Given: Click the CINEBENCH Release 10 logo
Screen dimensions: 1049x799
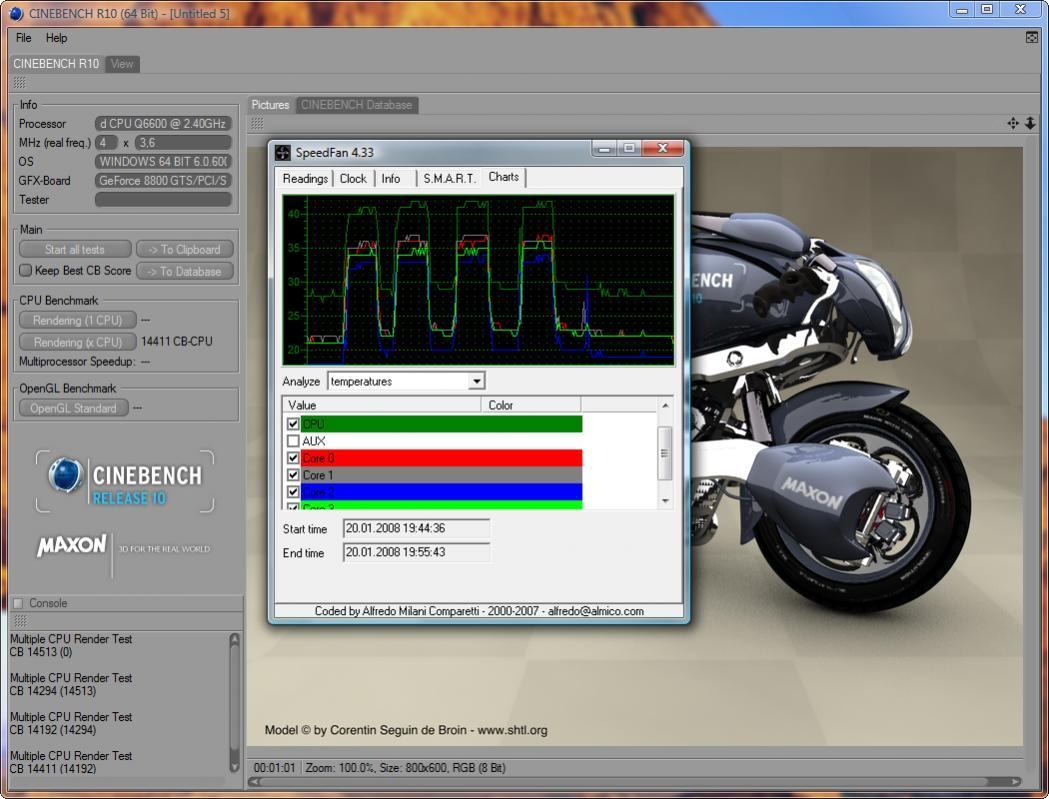Looking at the screenshot, I should [125, 481].
